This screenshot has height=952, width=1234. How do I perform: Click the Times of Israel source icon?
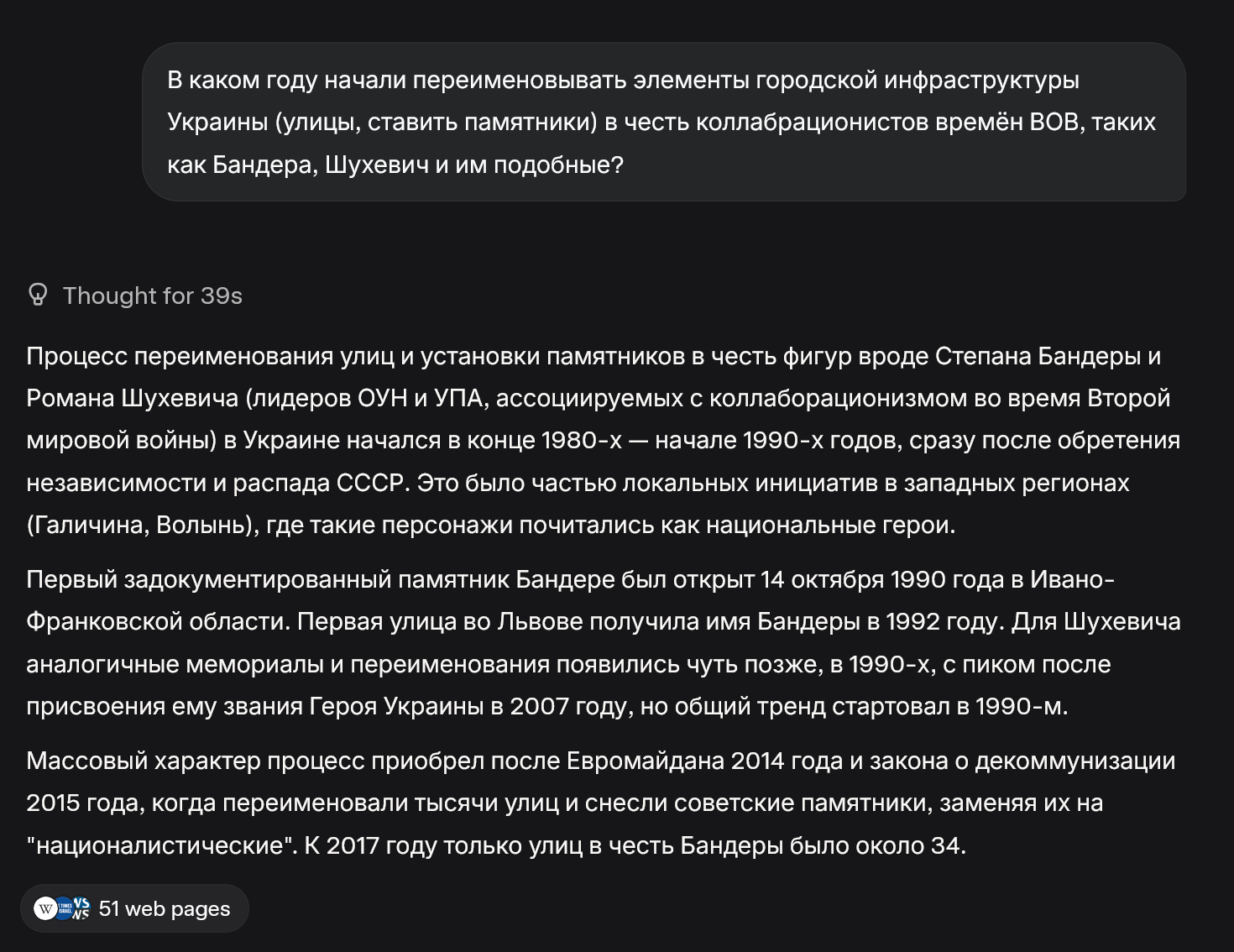click(x=64, y=908)
